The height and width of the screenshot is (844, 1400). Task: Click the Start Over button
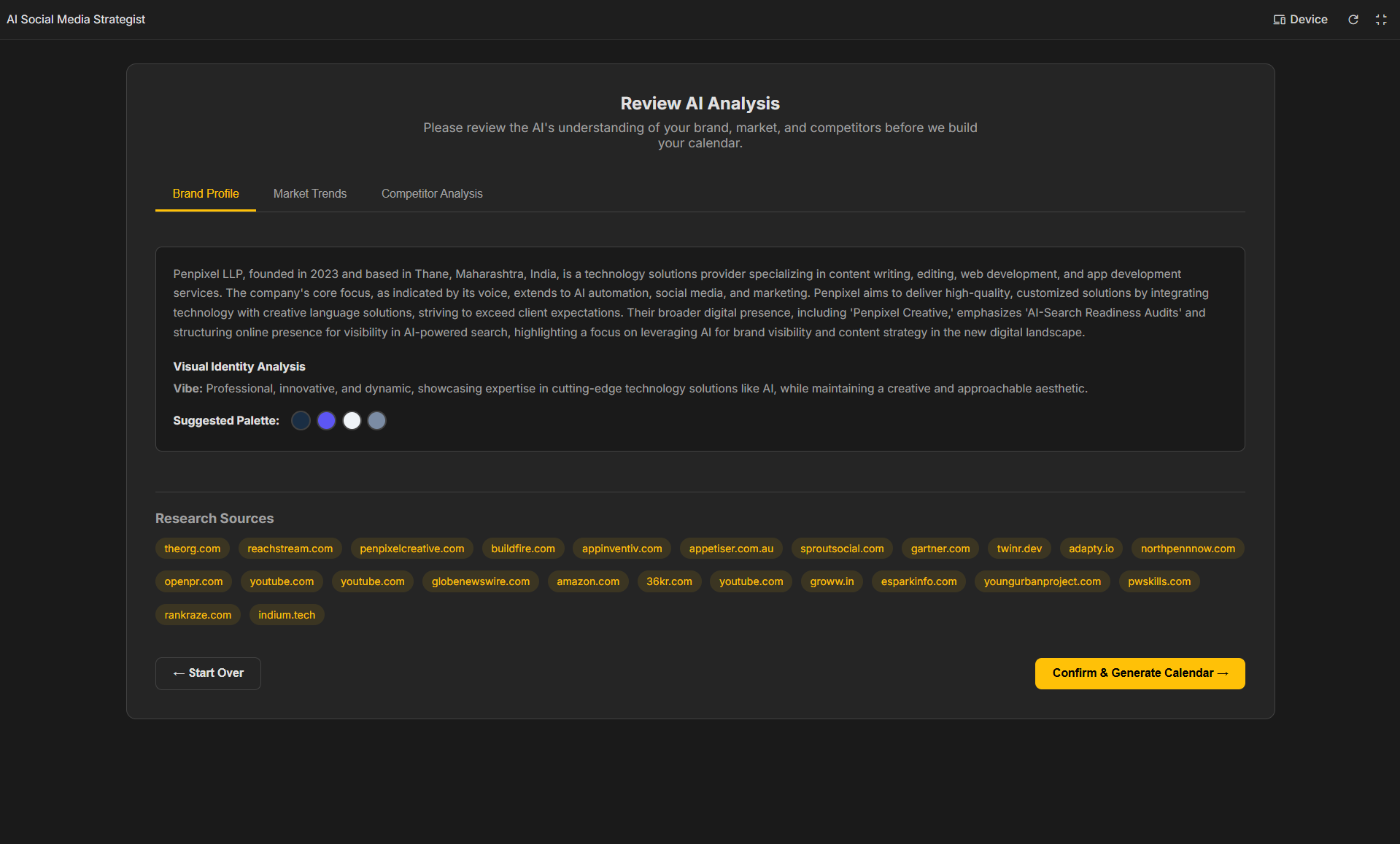(x=208, y=673)
